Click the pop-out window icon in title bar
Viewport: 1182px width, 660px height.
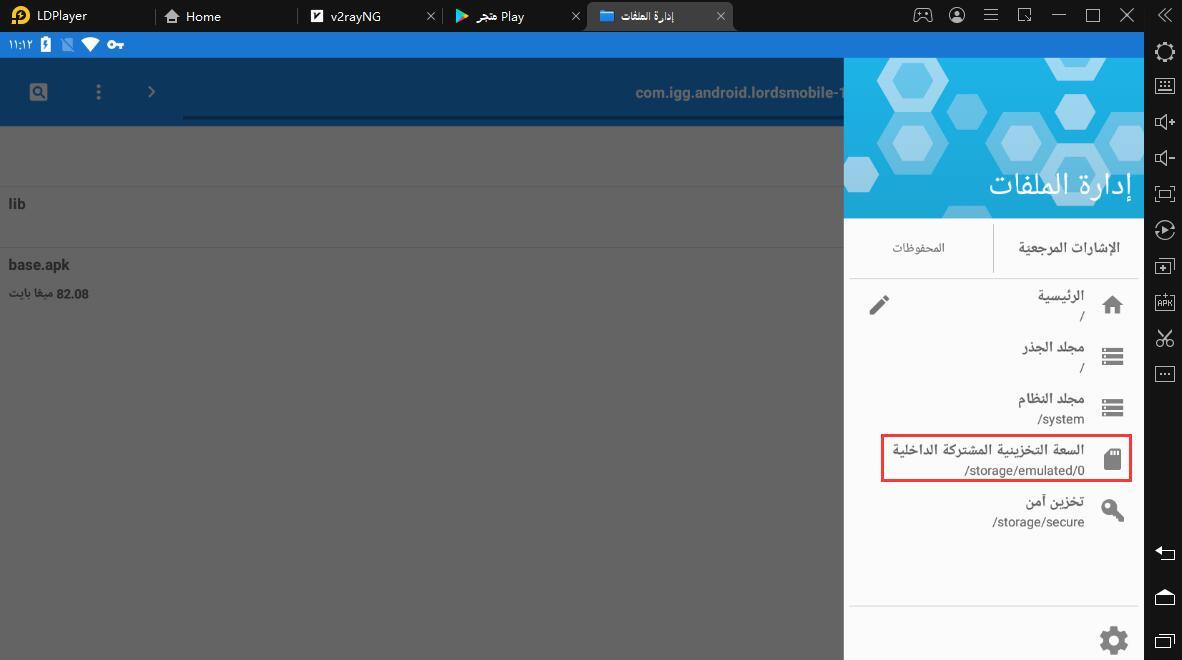[1024, 15]
